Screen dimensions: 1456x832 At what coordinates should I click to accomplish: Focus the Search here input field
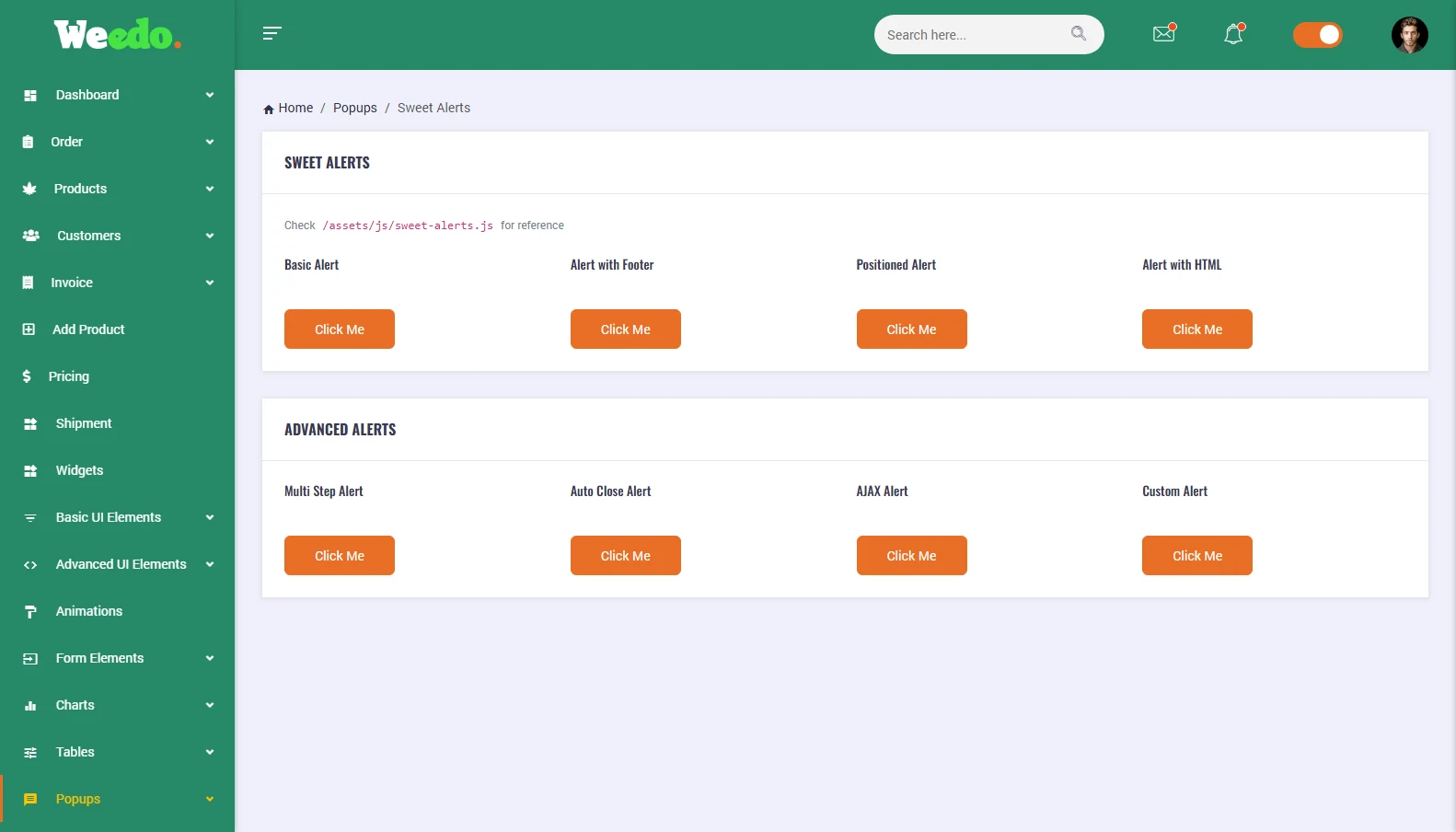pyautogui.click(x=971, y=35)
